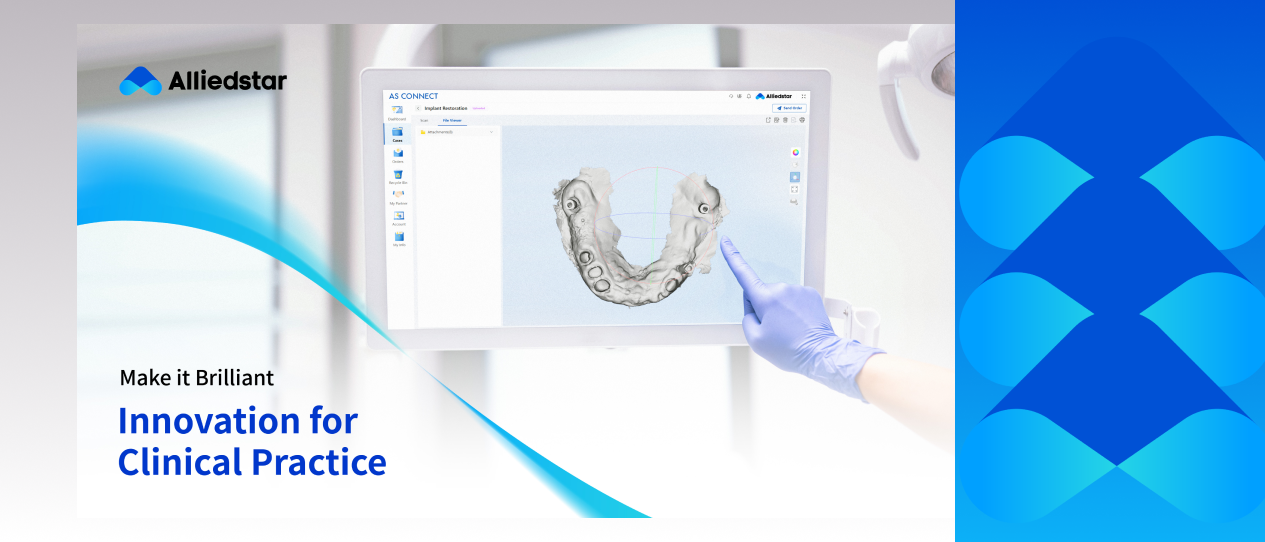Switch to the Scan tab
The image size is (1265, 542).
tap(423, 120)
